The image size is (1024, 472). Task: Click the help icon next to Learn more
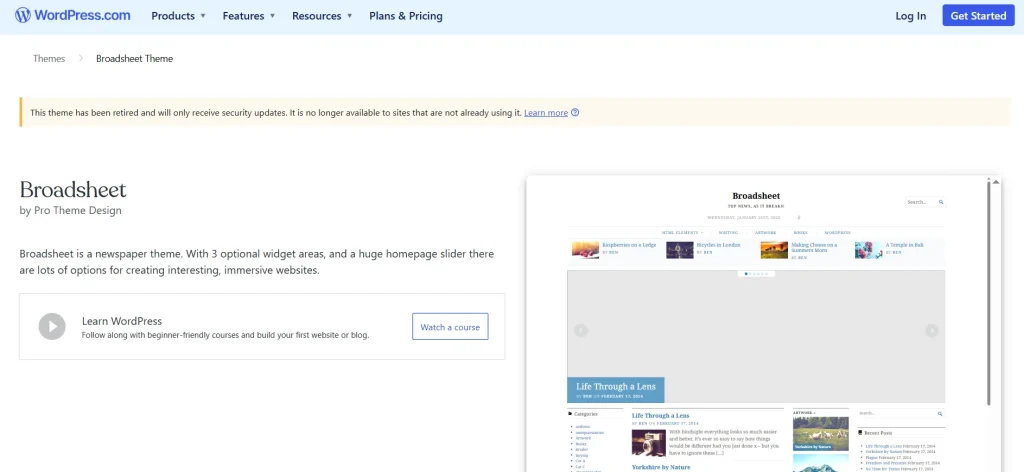tap(575, 113)
